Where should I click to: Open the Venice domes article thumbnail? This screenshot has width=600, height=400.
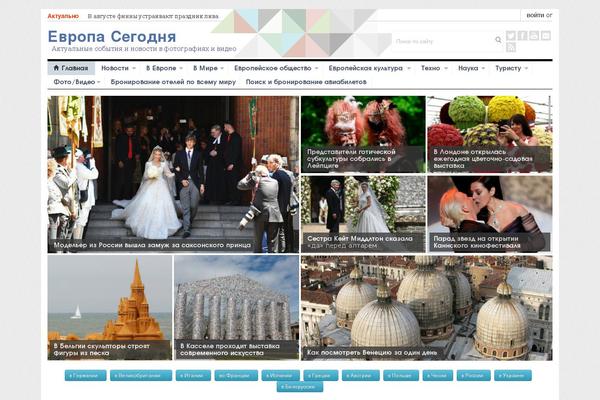pyautogui.click(x=426, y=307)
